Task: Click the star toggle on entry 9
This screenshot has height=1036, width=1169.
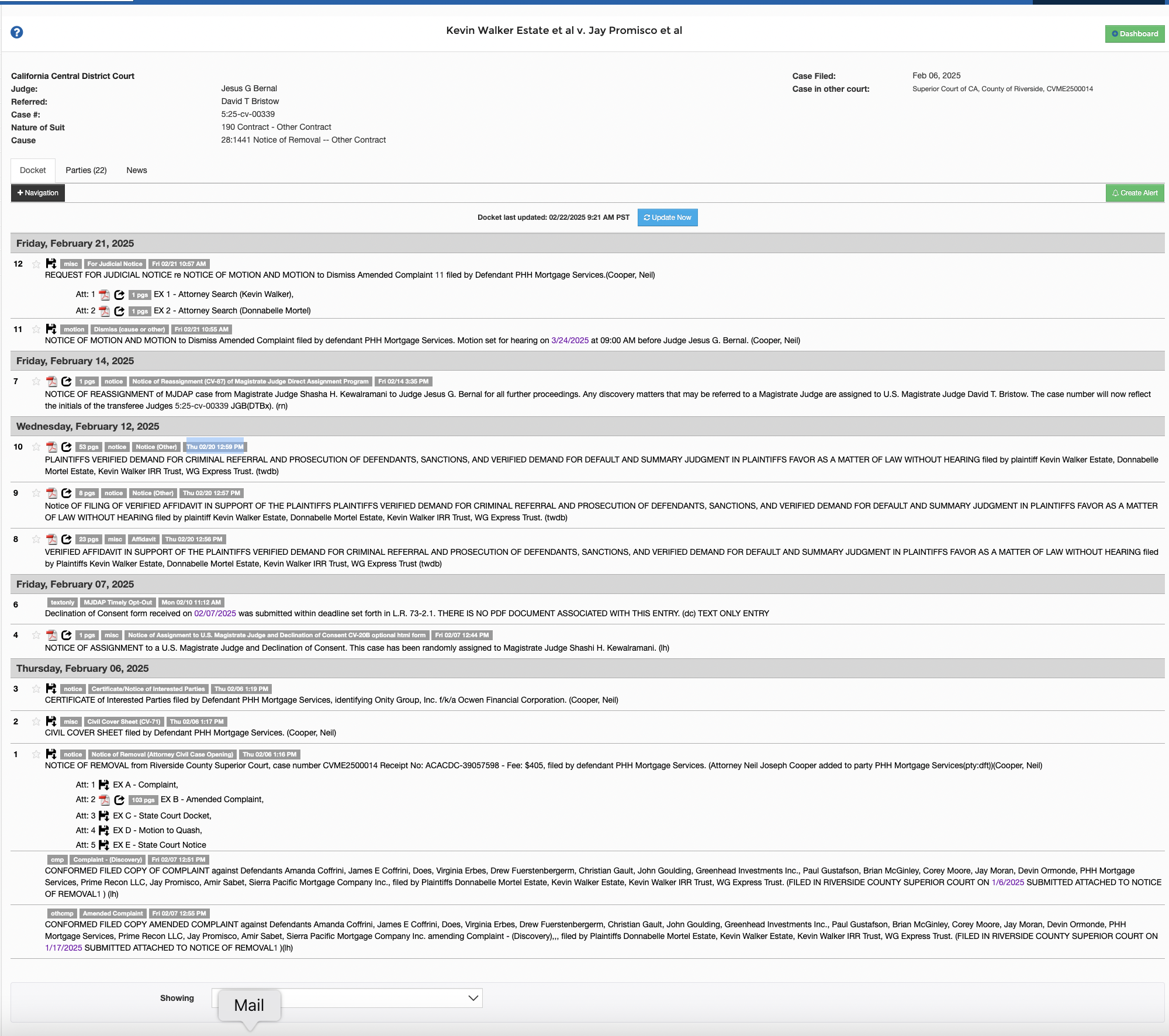Action: (x=35, y=492)
